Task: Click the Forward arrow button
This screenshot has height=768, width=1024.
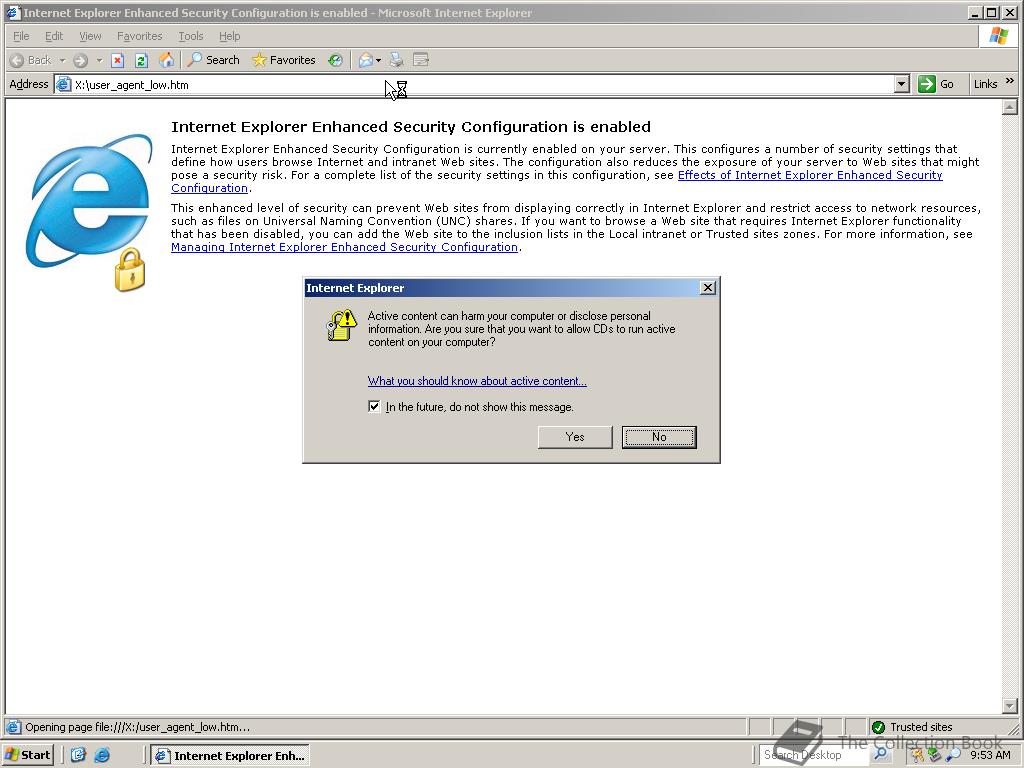Action: pyautogui.click(x=81, y=60)
